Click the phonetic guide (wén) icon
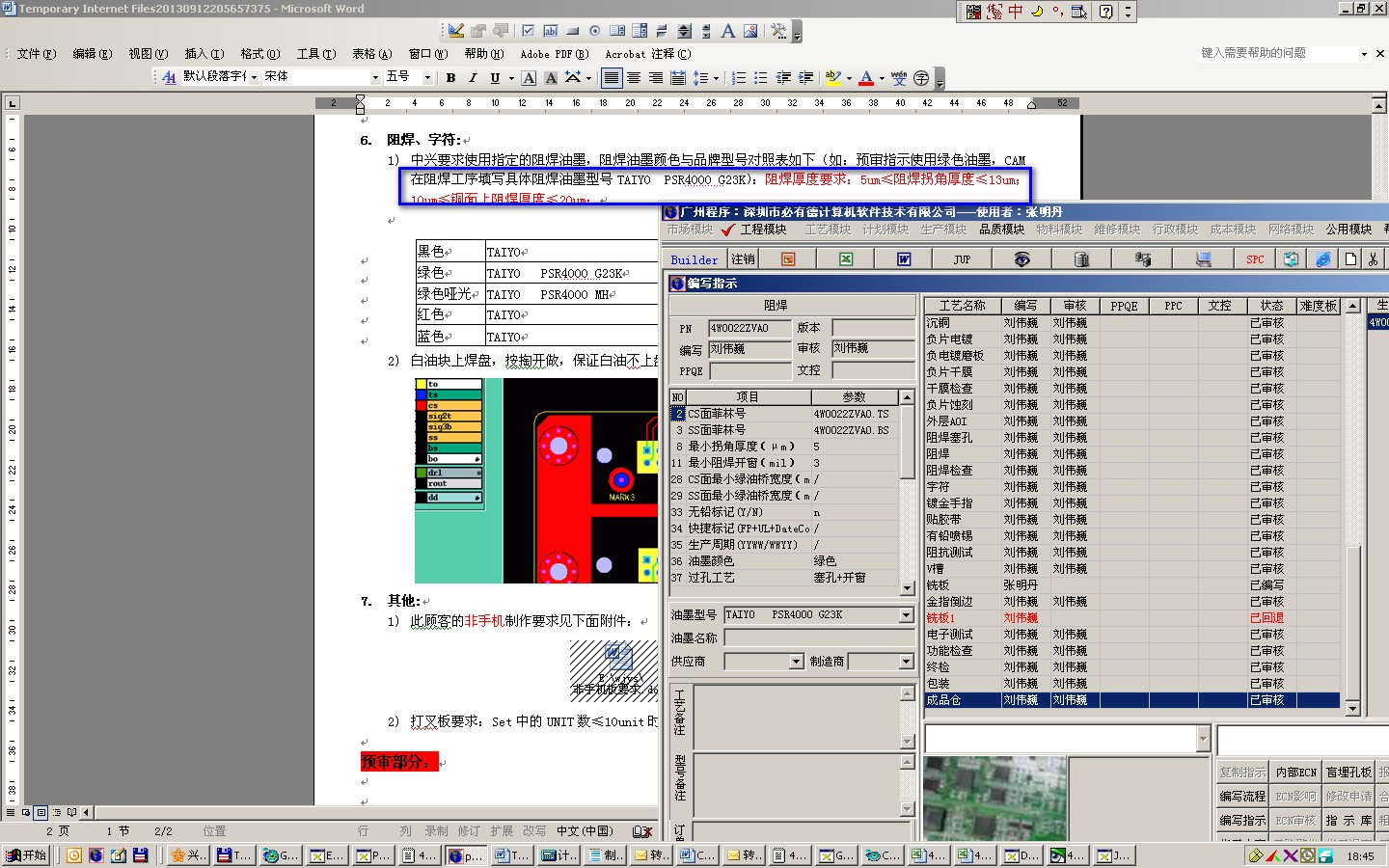The height and width of the screenshot is (868, 1389). [899, 78]
